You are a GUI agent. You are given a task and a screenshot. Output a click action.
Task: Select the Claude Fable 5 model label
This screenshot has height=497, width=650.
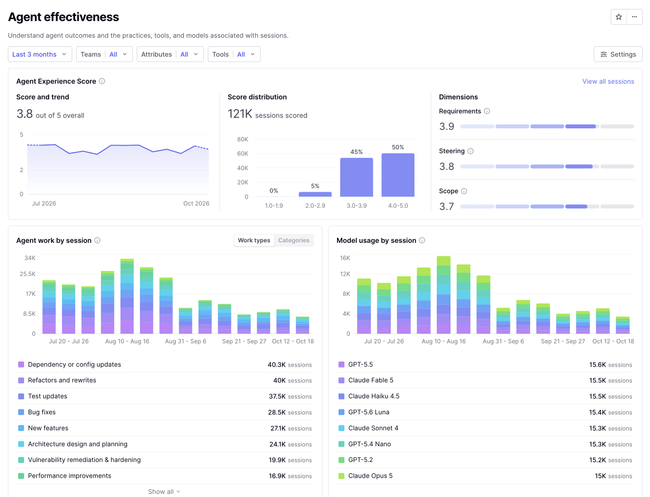pyautogui.click(x=371, y=381)
